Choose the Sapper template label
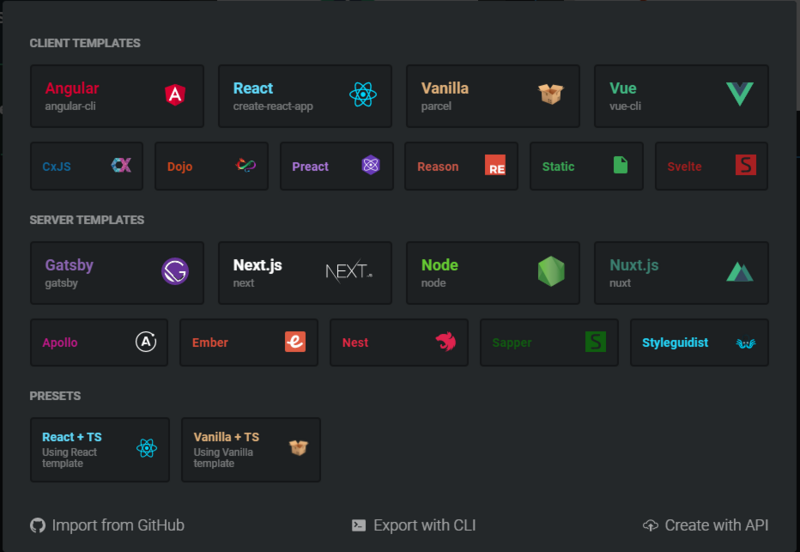The height and width of the screenshot is (552, 800). (x=512, y=343)
